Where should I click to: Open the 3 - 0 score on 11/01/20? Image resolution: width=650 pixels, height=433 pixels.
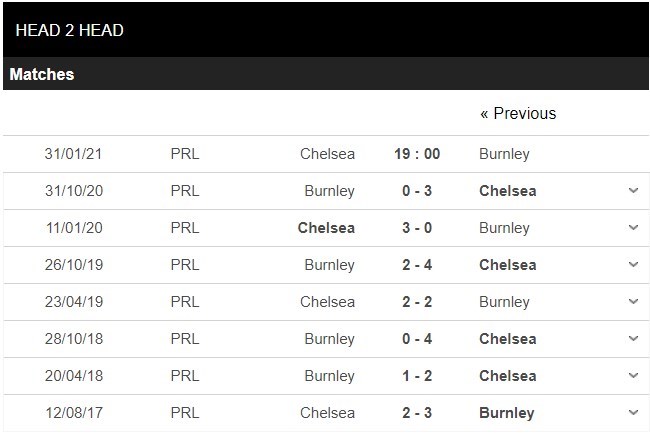417,227
